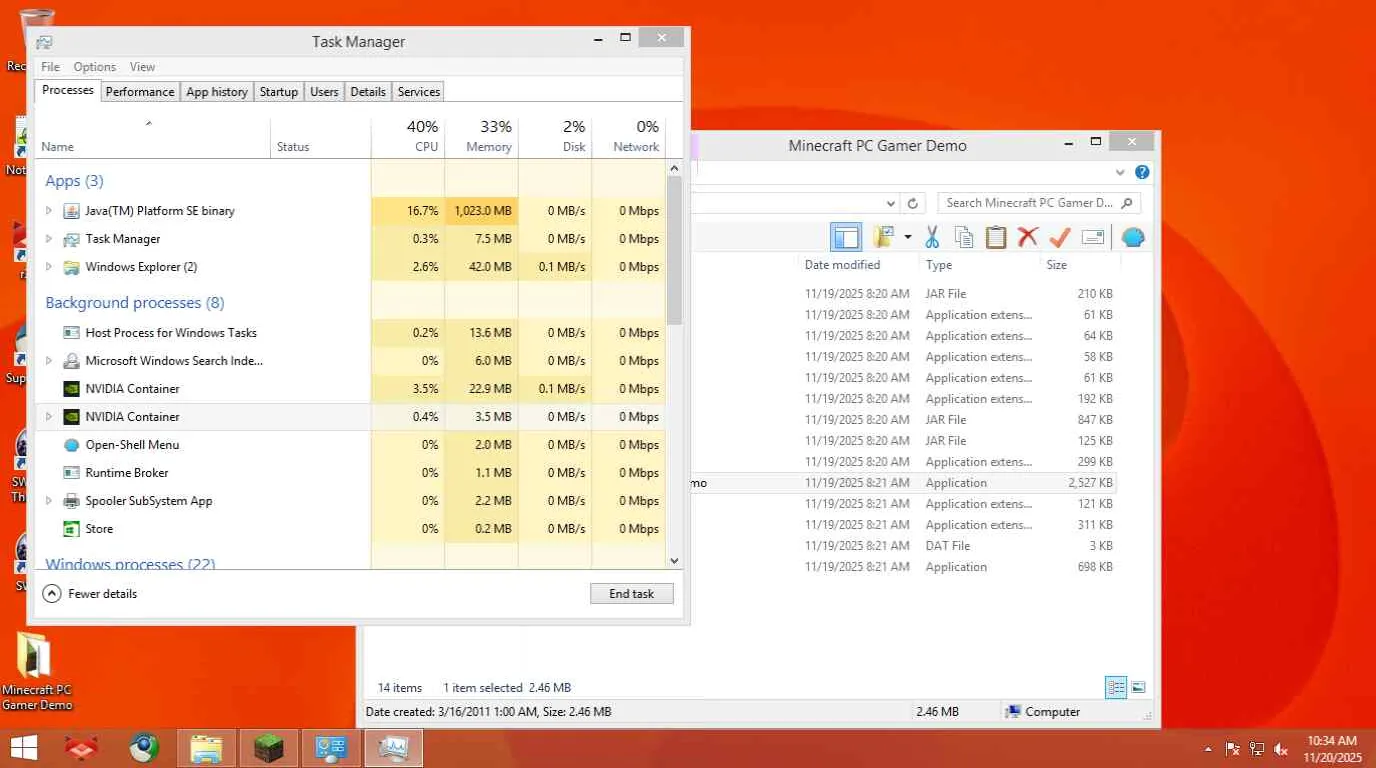Open the blue shell settings icon in Explorer
This screenshot has width=1376, height=768.
[x=1133, y=237]
